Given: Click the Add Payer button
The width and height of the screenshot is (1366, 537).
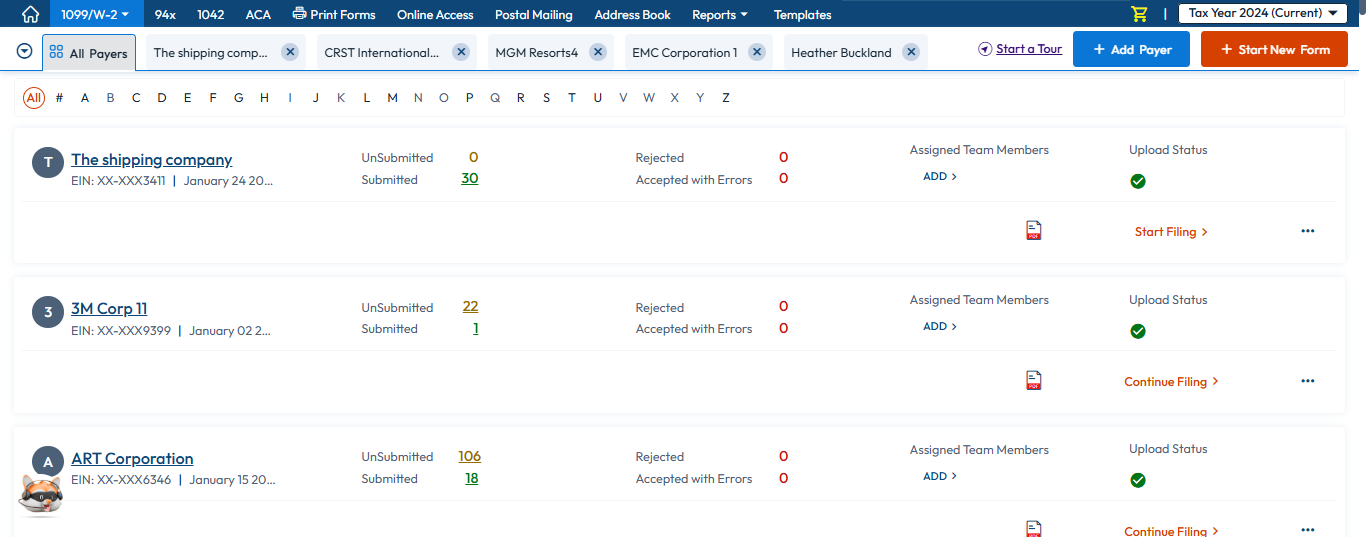Looking at the screenshot, I should click(x=1131, y=49).
